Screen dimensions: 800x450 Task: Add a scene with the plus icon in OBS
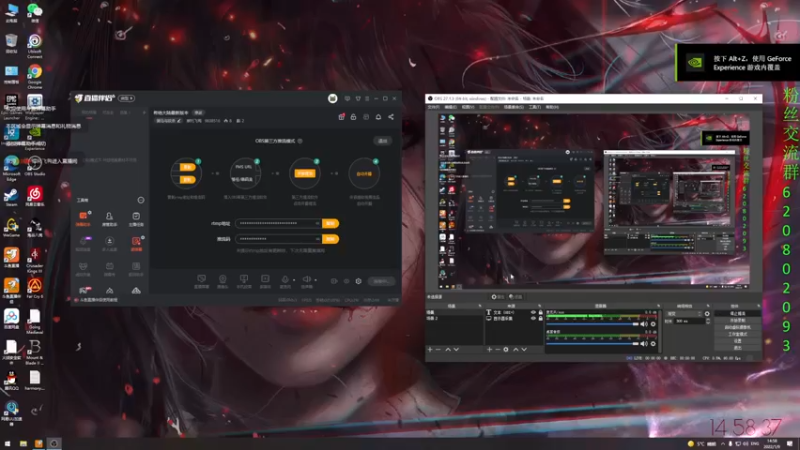[430, 349]
